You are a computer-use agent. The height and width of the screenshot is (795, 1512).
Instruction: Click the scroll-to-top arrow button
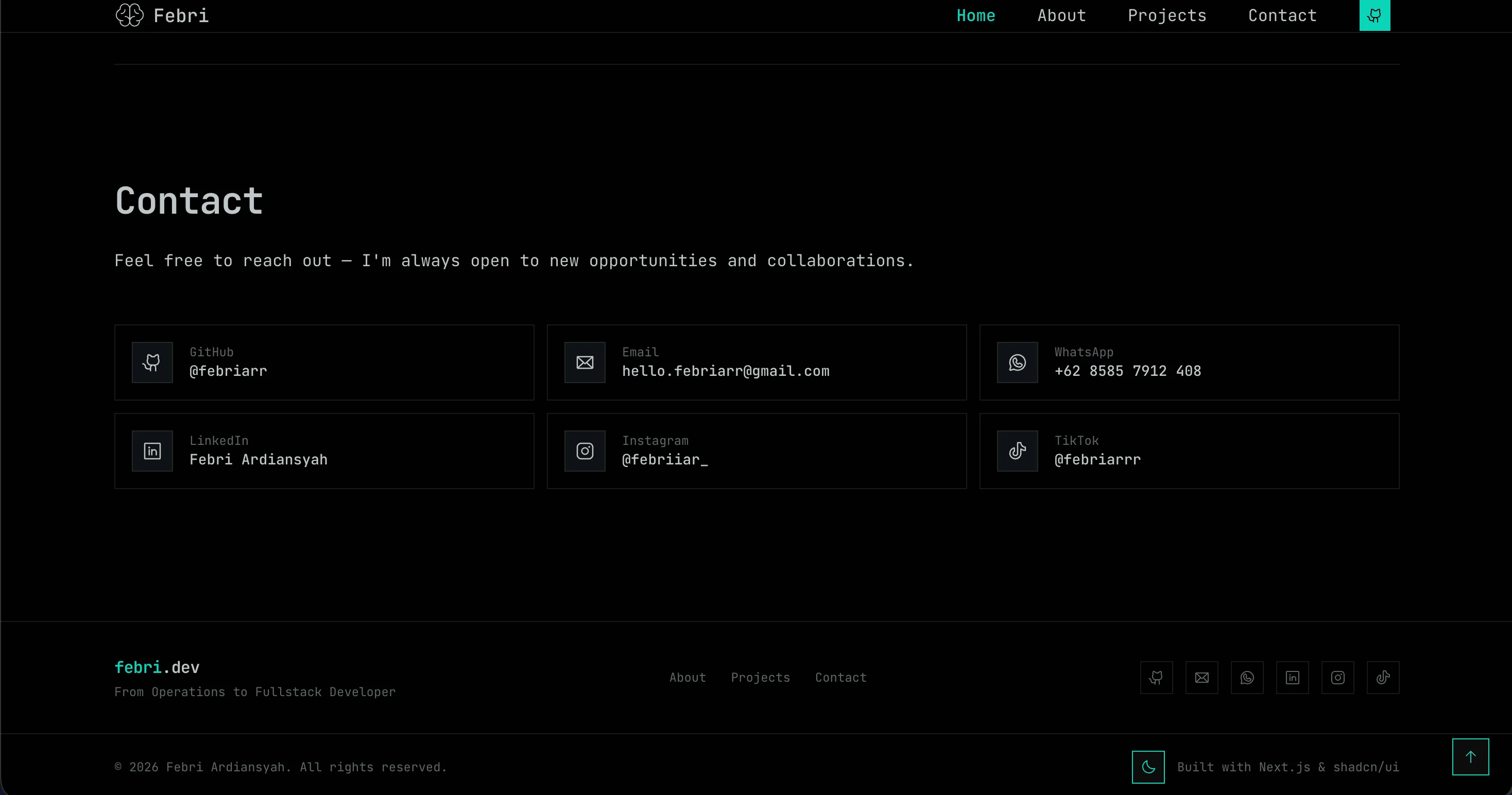(1470, 757)
